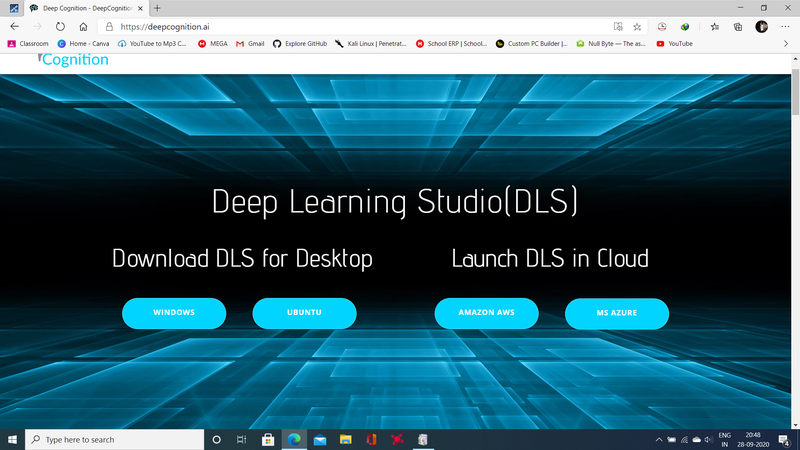This screenshot has width=800, height=450.
Task: Show more bookmarks chevron
Action: 786,44
